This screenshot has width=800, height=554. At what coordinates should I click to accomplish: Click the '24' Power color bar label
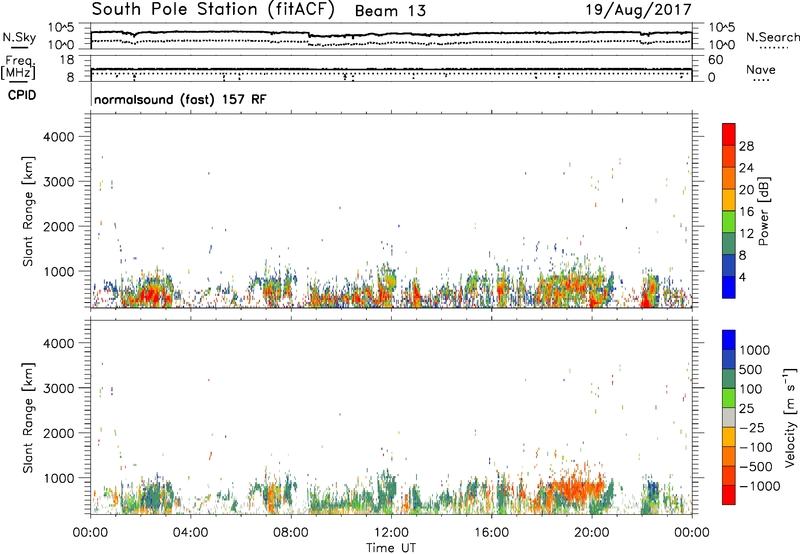(746, 168)
